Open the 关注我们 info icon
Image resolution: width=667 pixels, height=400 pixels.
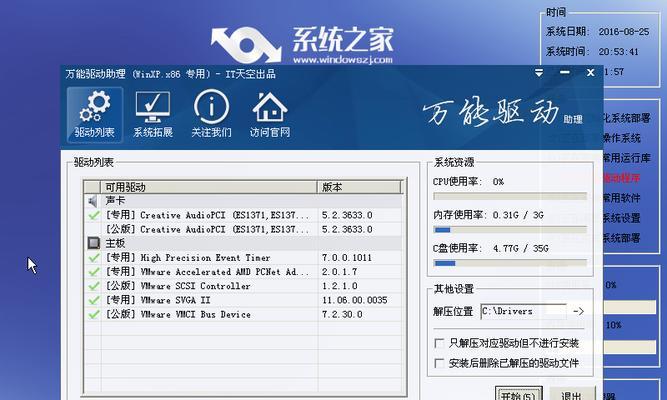(211, 114)
